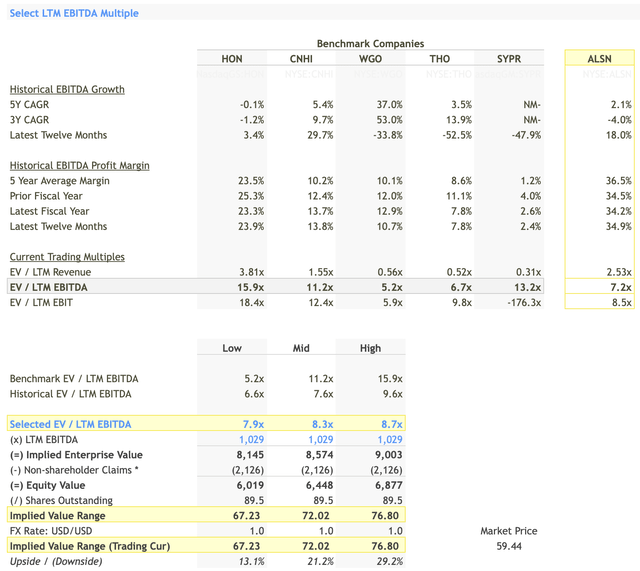Click the highlighted ALSN column header

coord(599,59)
